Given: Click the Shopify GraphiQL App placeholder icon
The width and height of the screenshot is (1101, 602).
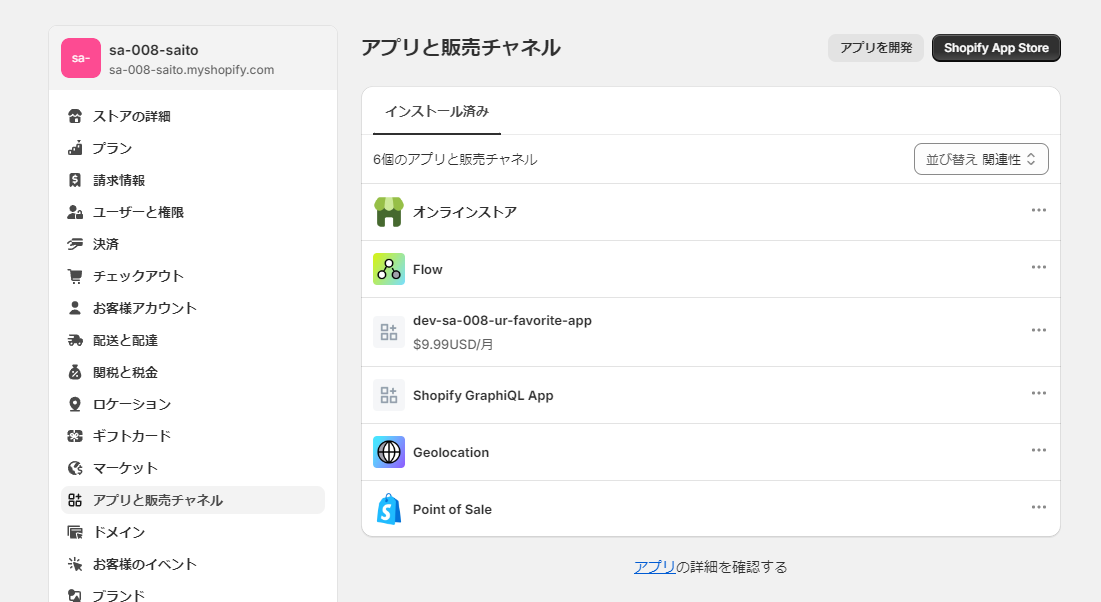Looking at the screenshot, I should coord(389,395).
